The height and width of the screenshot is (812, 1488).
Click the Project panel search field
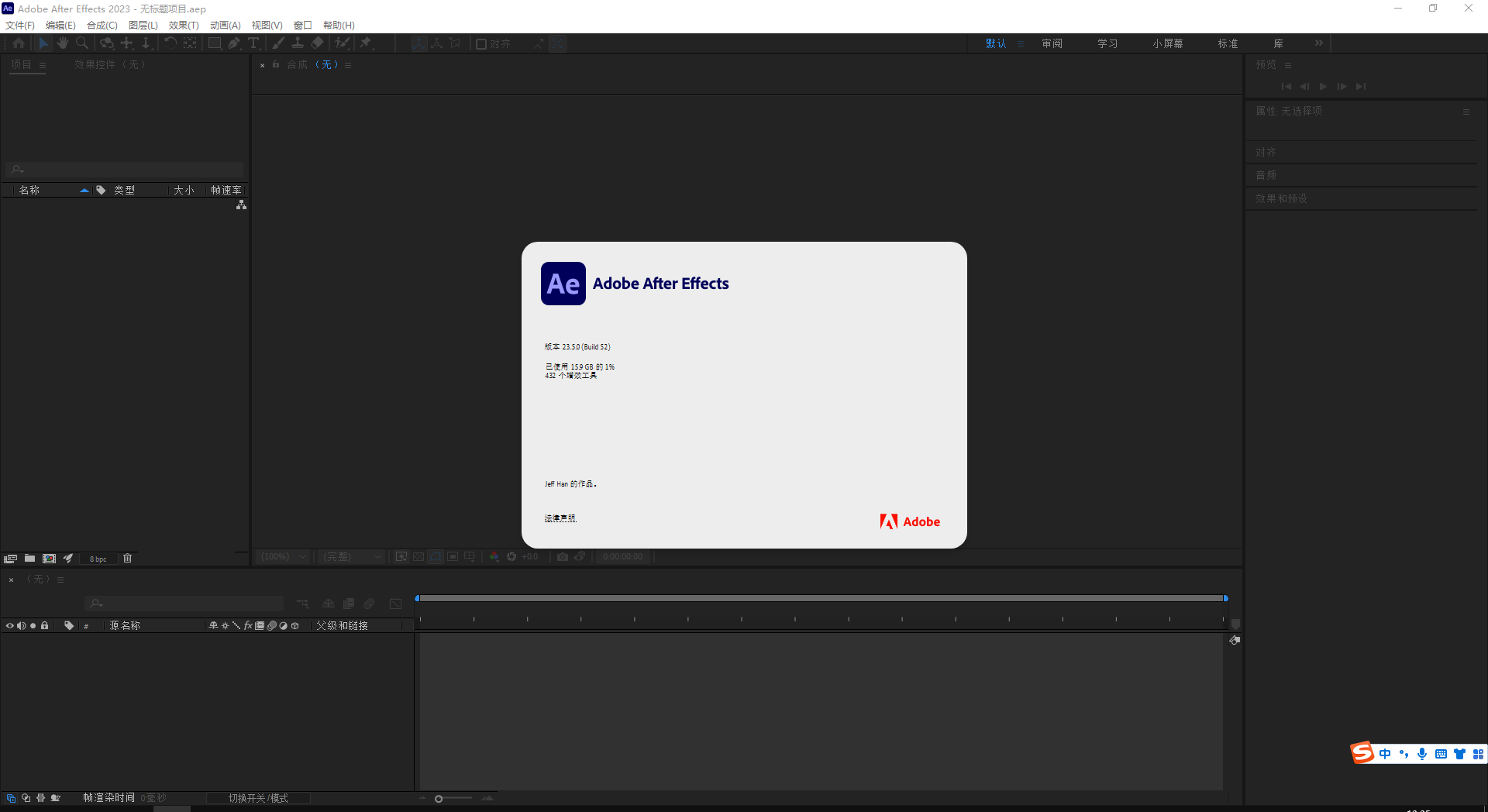click(x=124, y=169)
